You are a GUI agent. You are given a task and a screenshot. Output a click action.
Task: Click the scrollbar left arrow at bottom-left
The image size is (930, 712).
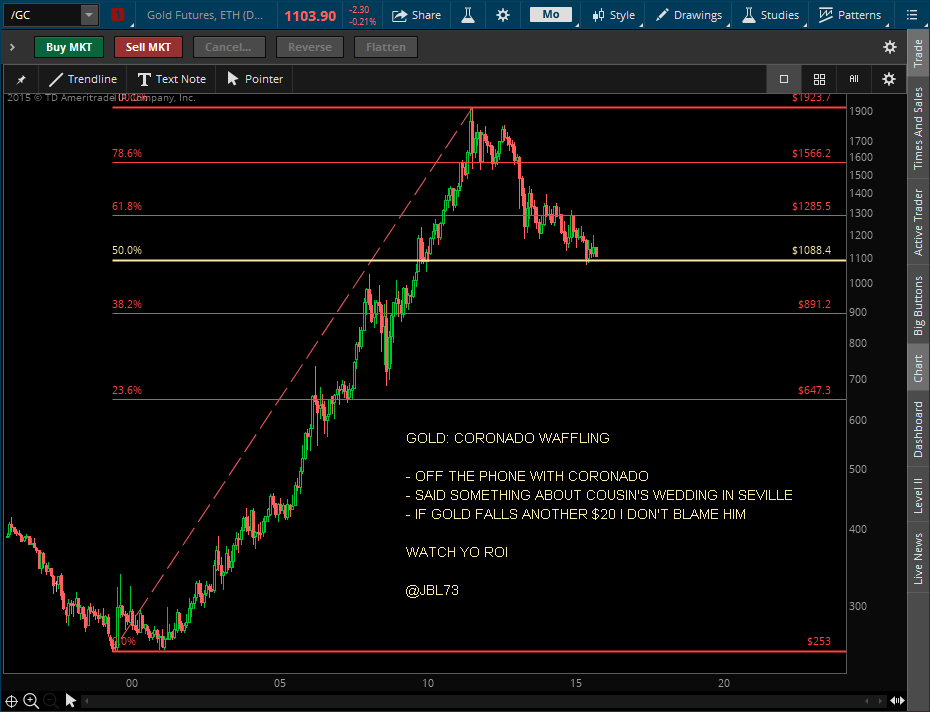click(87, 701)
